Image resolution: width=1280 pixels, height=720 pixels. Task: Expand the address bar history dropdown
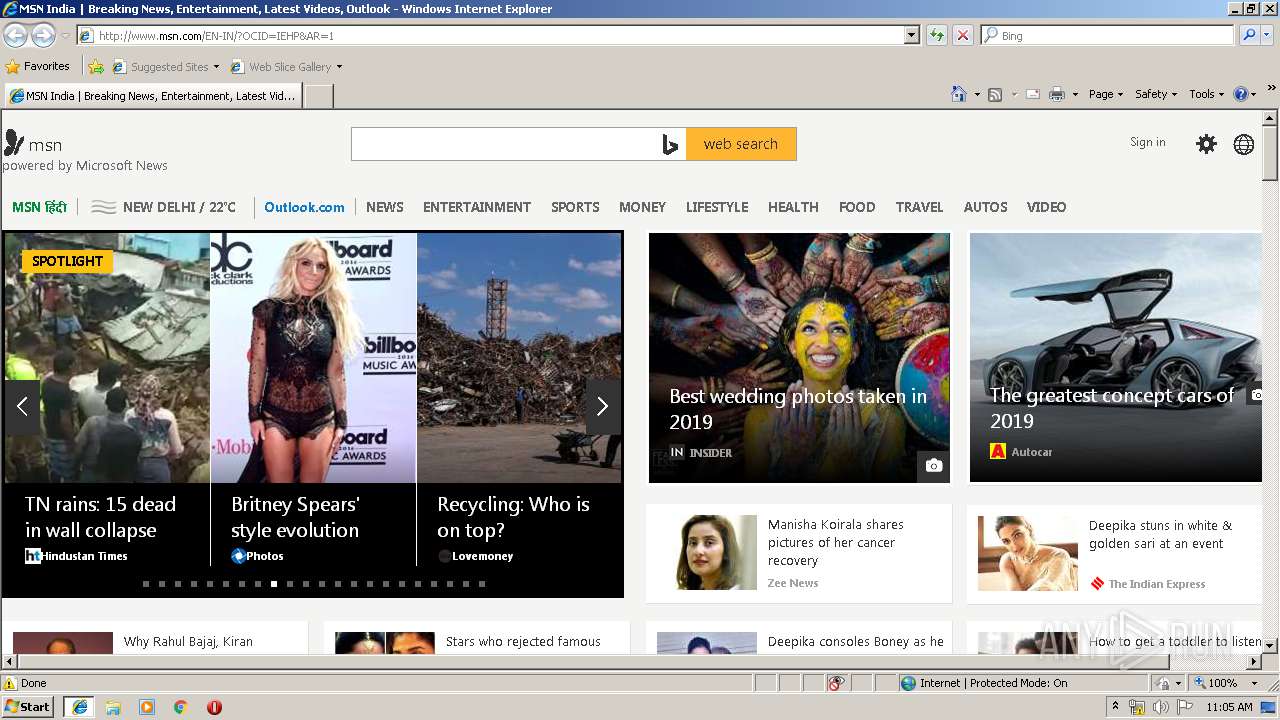point(912,35)
